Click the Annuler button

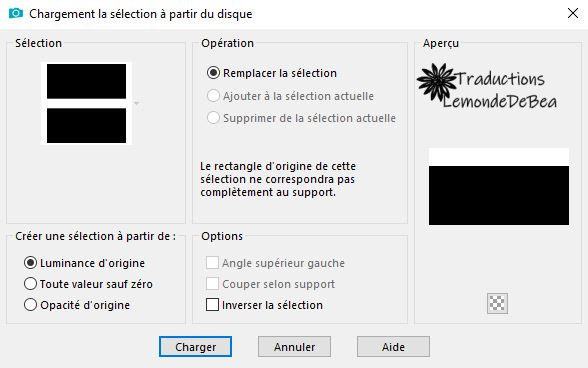pyautogui.click(x=294, y=347)
